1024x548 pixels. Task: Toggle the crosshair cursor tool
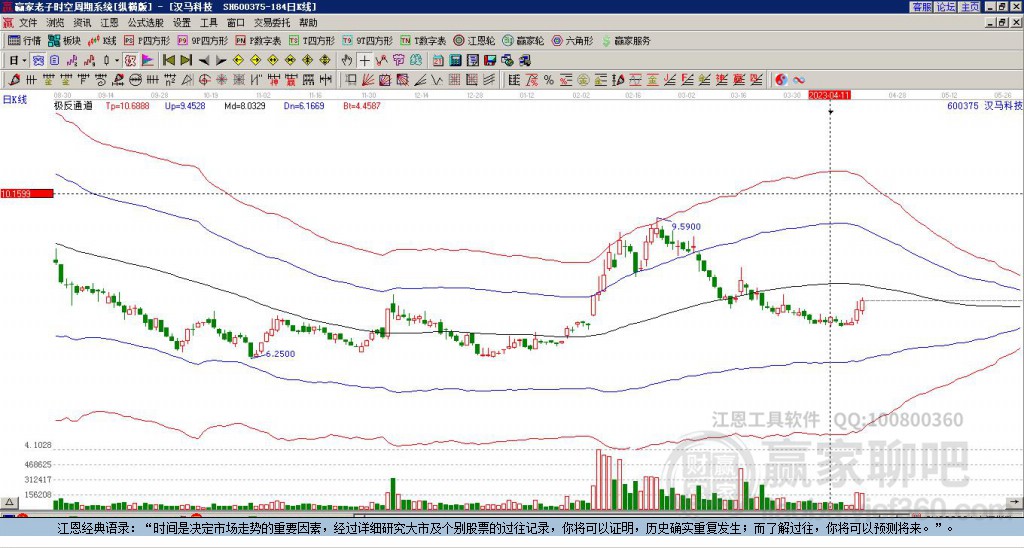pos(364,60)
